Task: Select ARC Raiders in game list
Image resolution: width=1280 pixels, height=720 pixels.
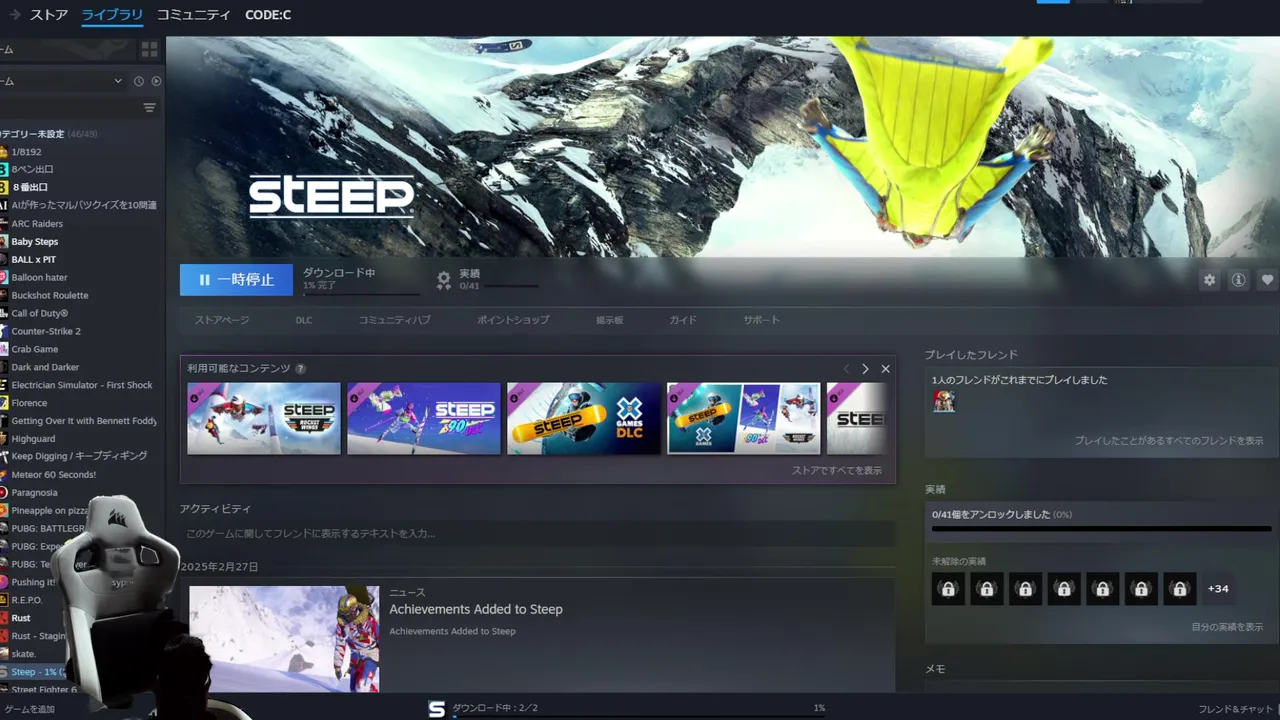Action: [x=37, y=224]
